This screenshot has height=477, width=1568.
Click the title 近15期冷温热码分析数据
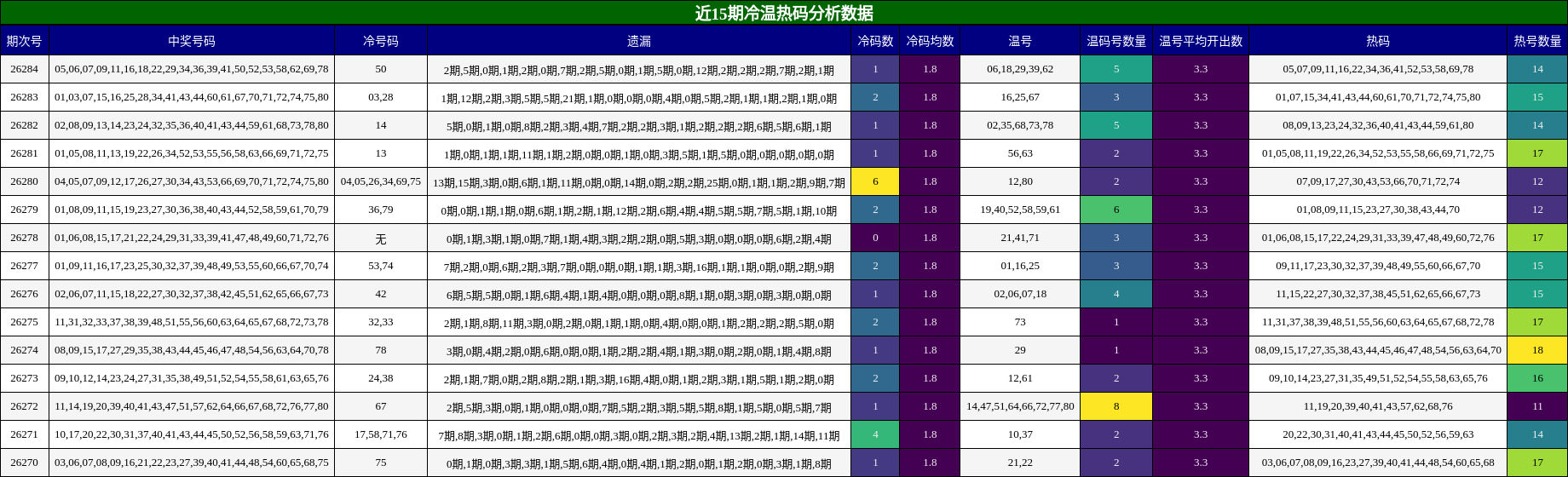784,13
